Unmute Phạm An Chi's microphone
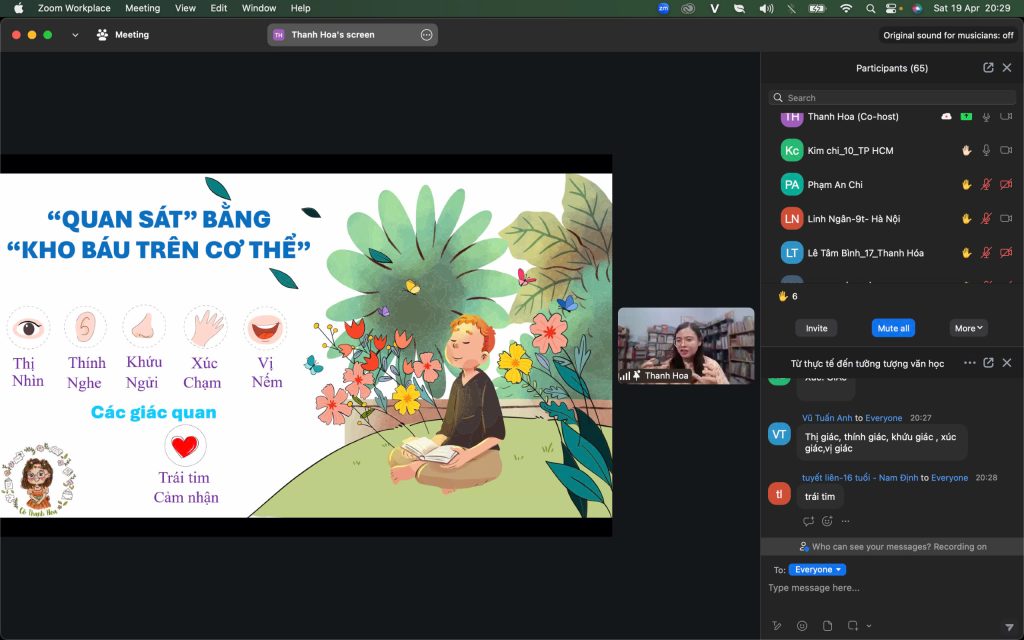The width and height of the screenshot is (1024, 640). [986, 185]
